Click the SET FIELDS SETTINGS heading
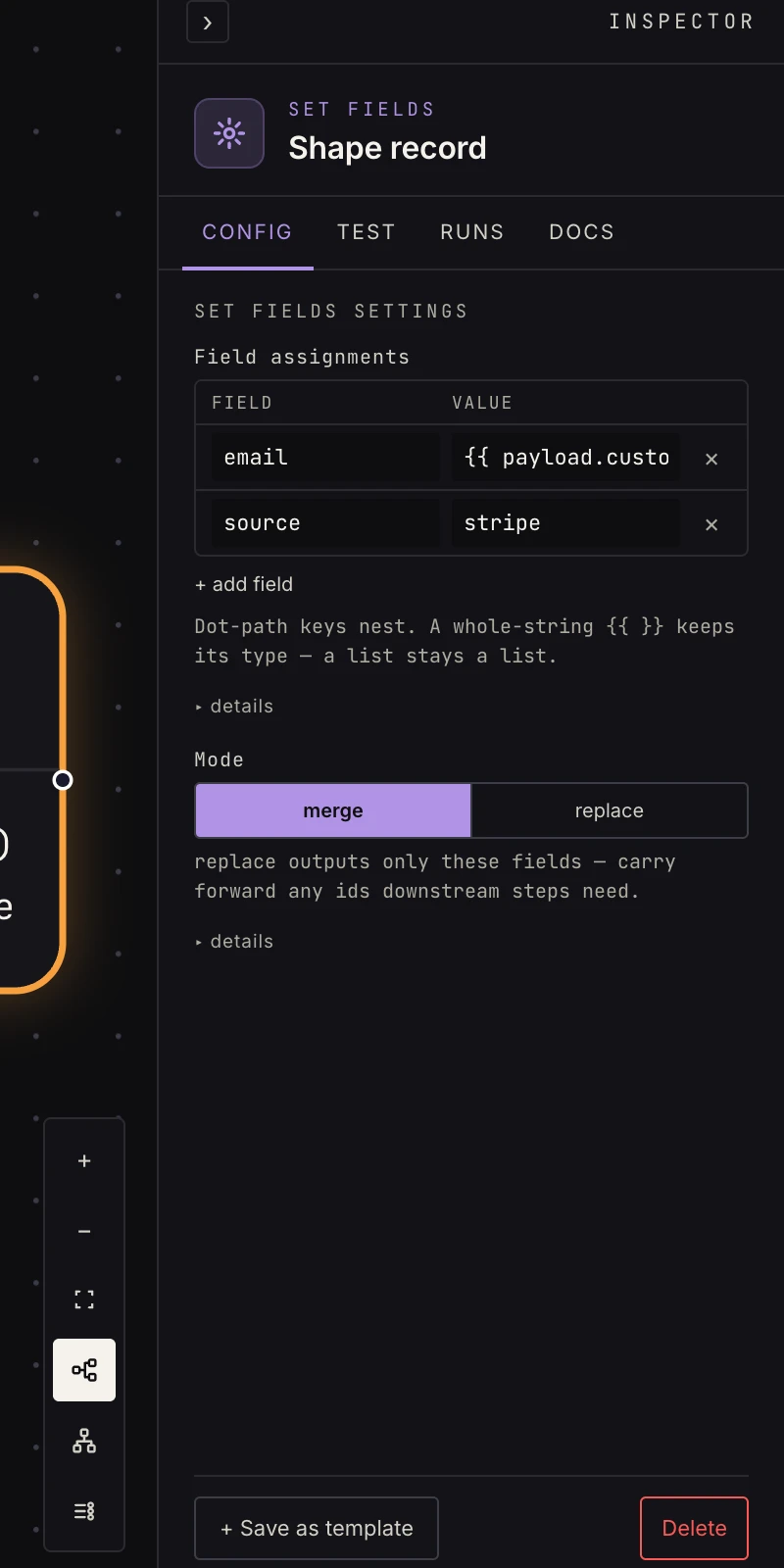Viewport: 784px width, 1568px height. click(x=331, y=312)
